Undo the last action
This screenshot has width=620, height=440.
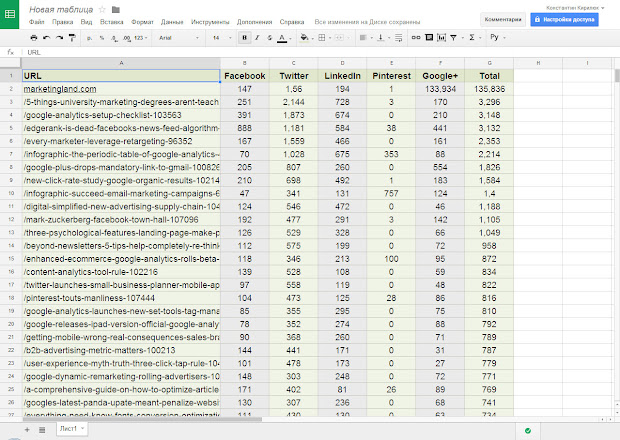[x=47, y=37]
